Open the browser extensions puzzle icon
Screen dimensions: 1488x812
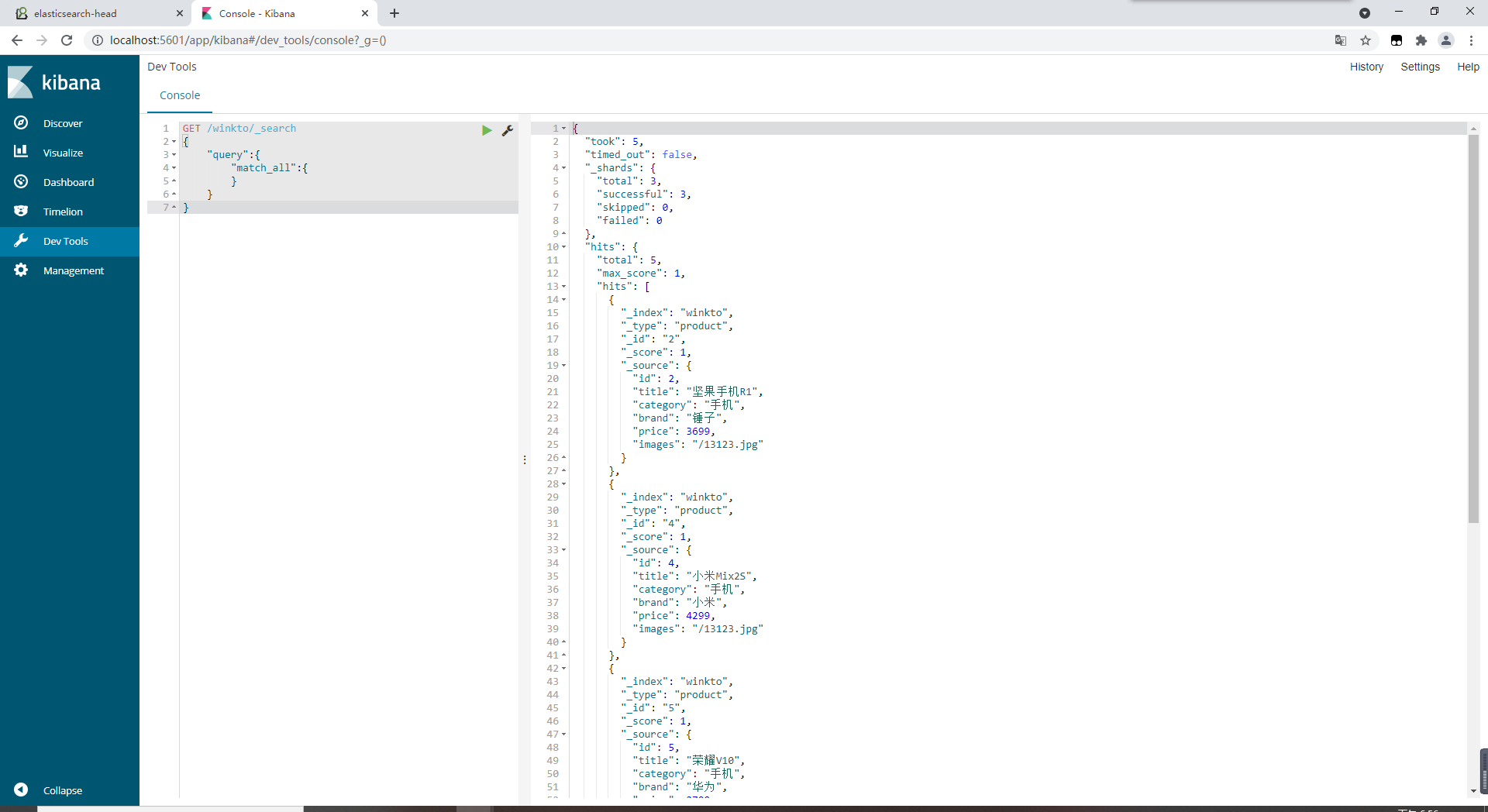pyautogui.click(x=1421, y=40)
